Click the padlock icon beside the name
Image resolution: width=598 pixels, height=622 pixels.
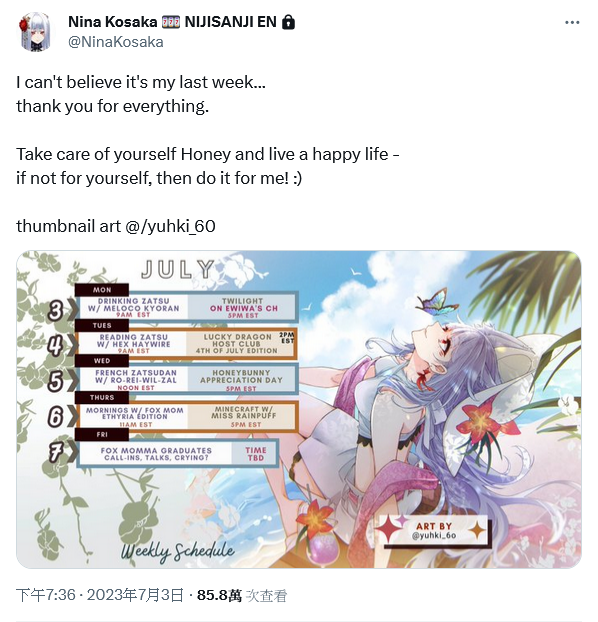[x=288, y=22]
